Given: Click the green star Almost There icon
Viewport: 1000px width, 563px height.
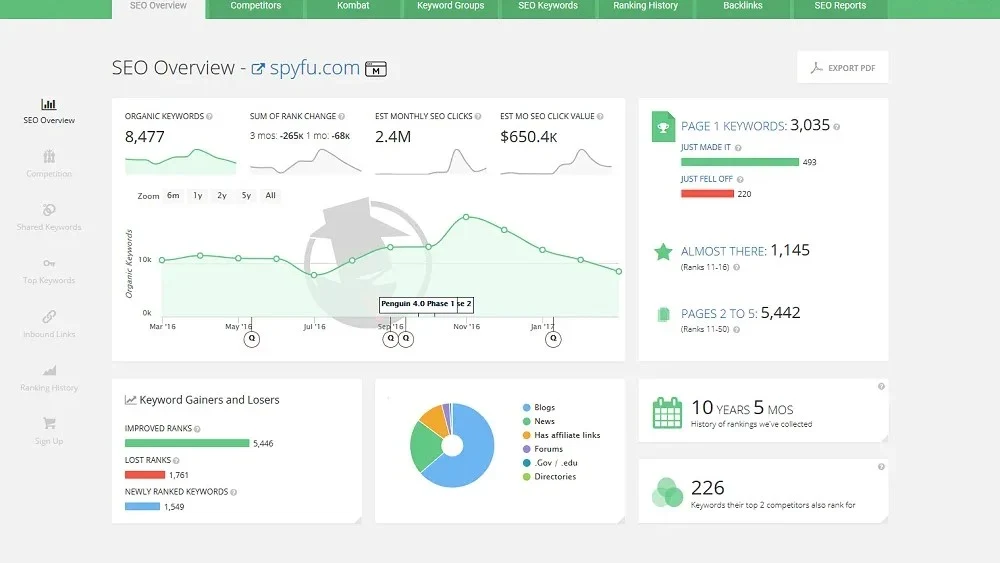Looking at the screenshot, I should coord(663,252).
